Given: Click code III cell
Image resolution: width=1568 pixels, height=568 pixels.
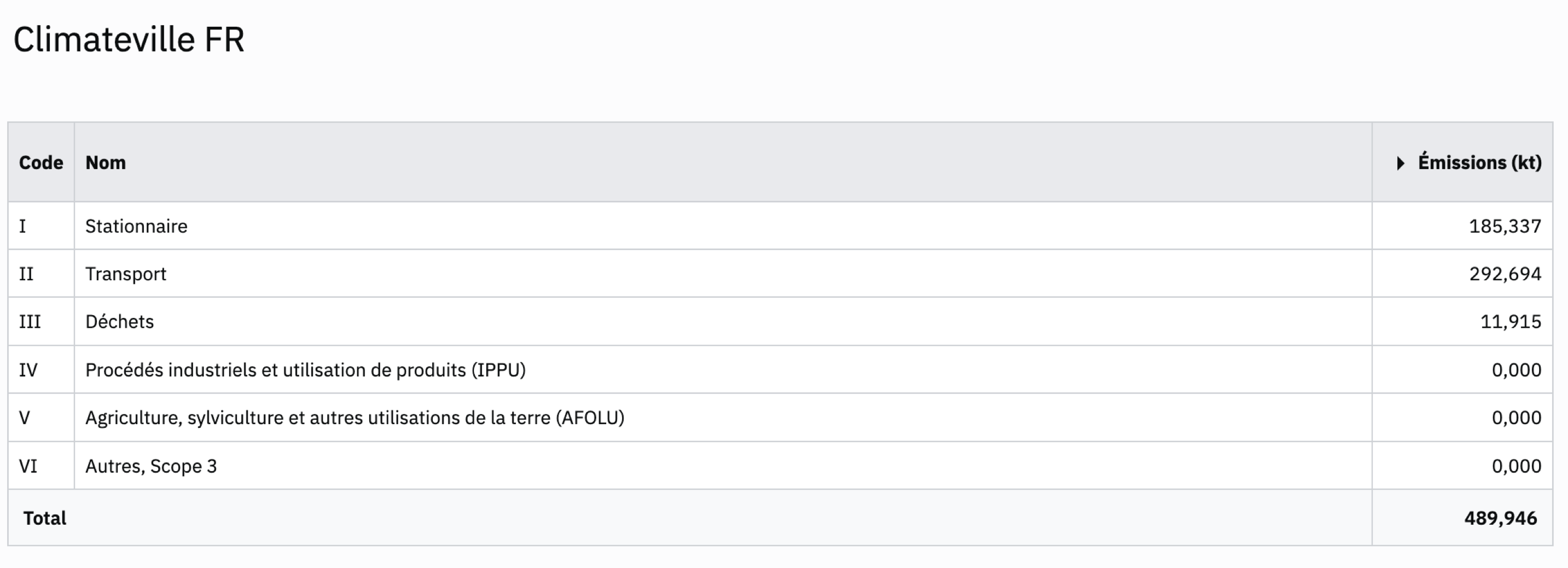Looking at the screenshot, I should click(42, 321).
